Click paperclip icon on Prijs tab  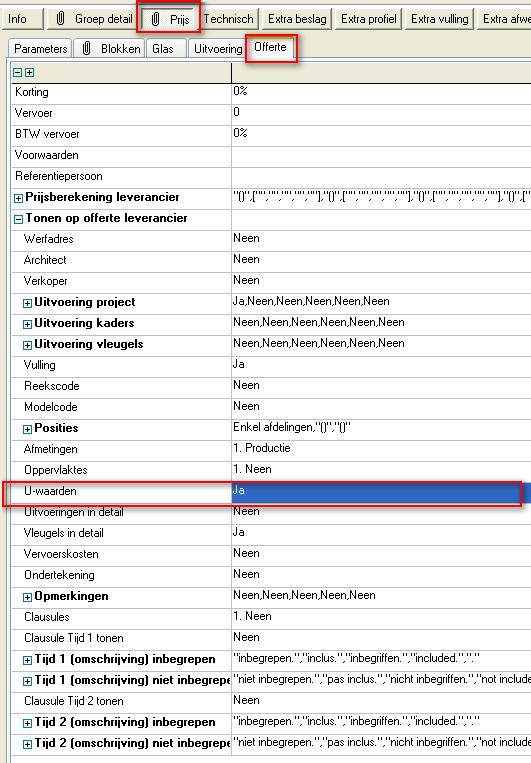pyautogui.click(x=155, y=19)
